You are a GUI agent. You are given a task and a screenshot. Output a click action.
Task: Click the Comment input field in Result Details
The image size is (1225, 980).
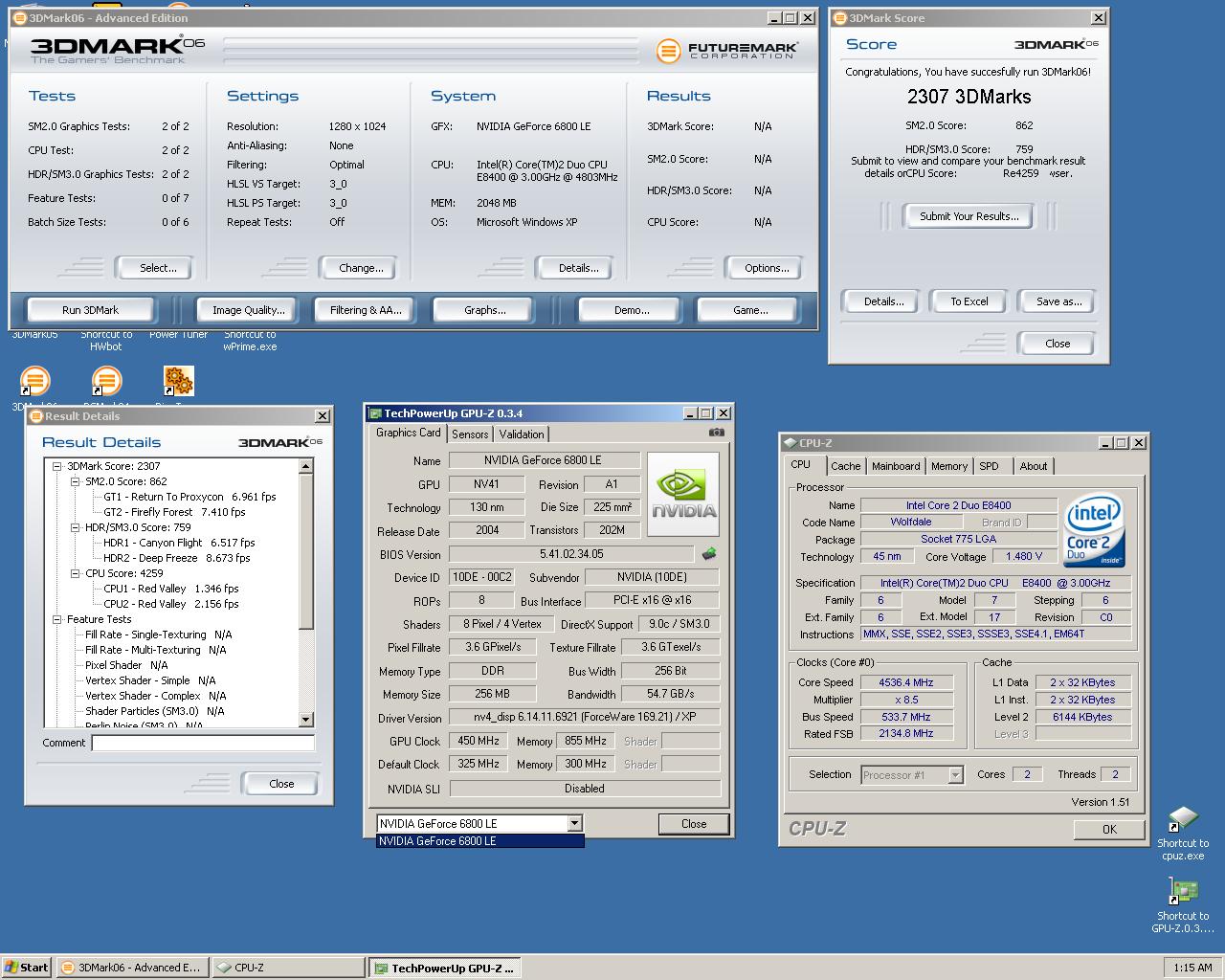[x=203, y=743]
